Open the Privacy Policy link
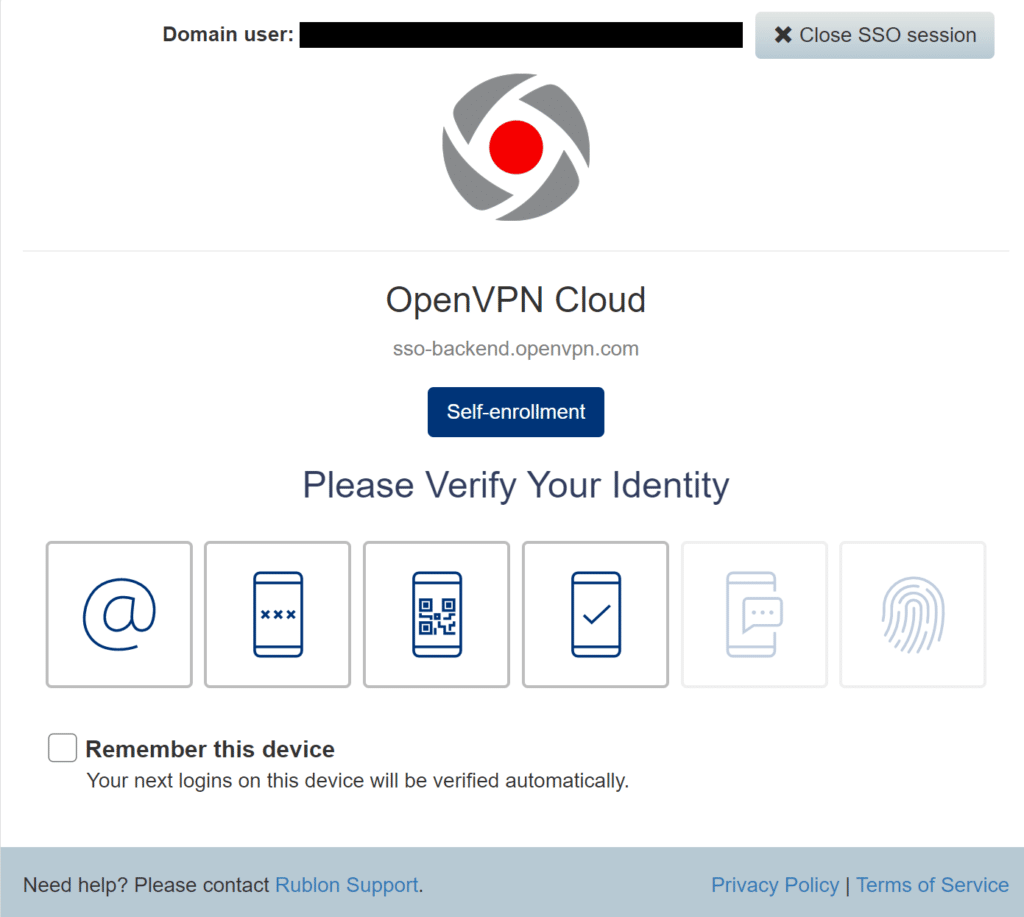Screen dimensions: 1024x917 (775, 885)
